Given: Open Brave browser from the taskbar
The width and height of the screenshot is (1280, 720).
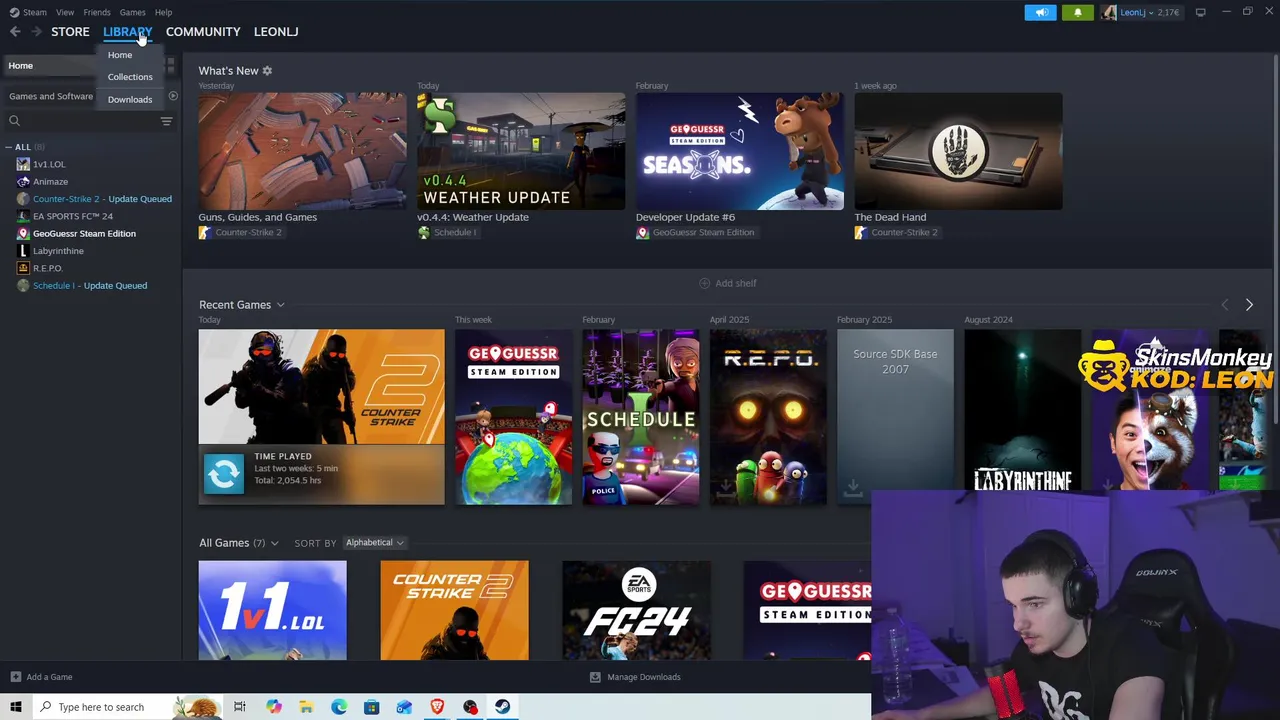Looking at the screenshot, I should 437,707.
